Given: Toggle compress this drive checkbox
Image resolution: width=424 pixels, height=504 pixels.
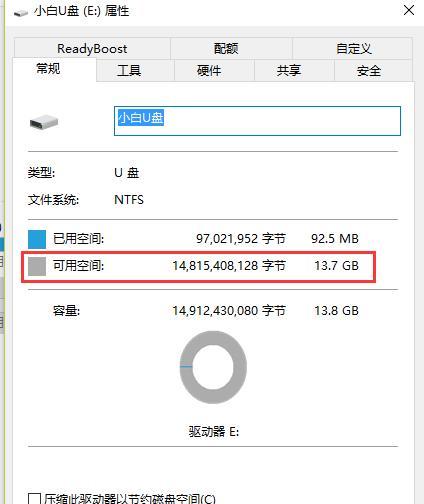Looking at the screenshot, I should [34, 499].
